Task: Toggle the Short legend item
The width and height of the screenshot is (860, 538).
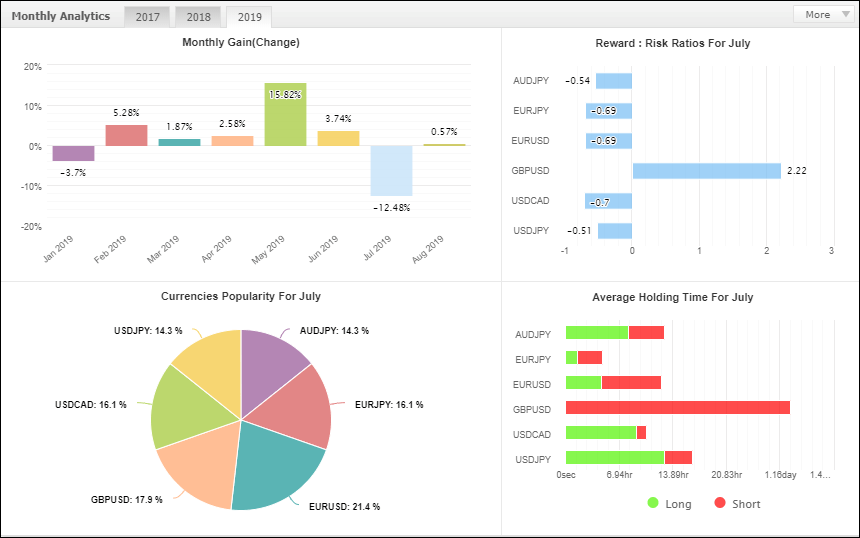Action: click(x=737, y=503)
